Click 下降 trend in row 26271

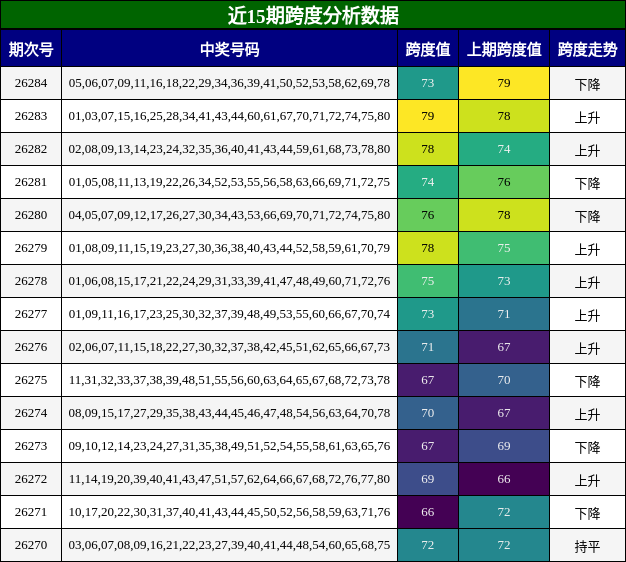(x=587, y=513)
